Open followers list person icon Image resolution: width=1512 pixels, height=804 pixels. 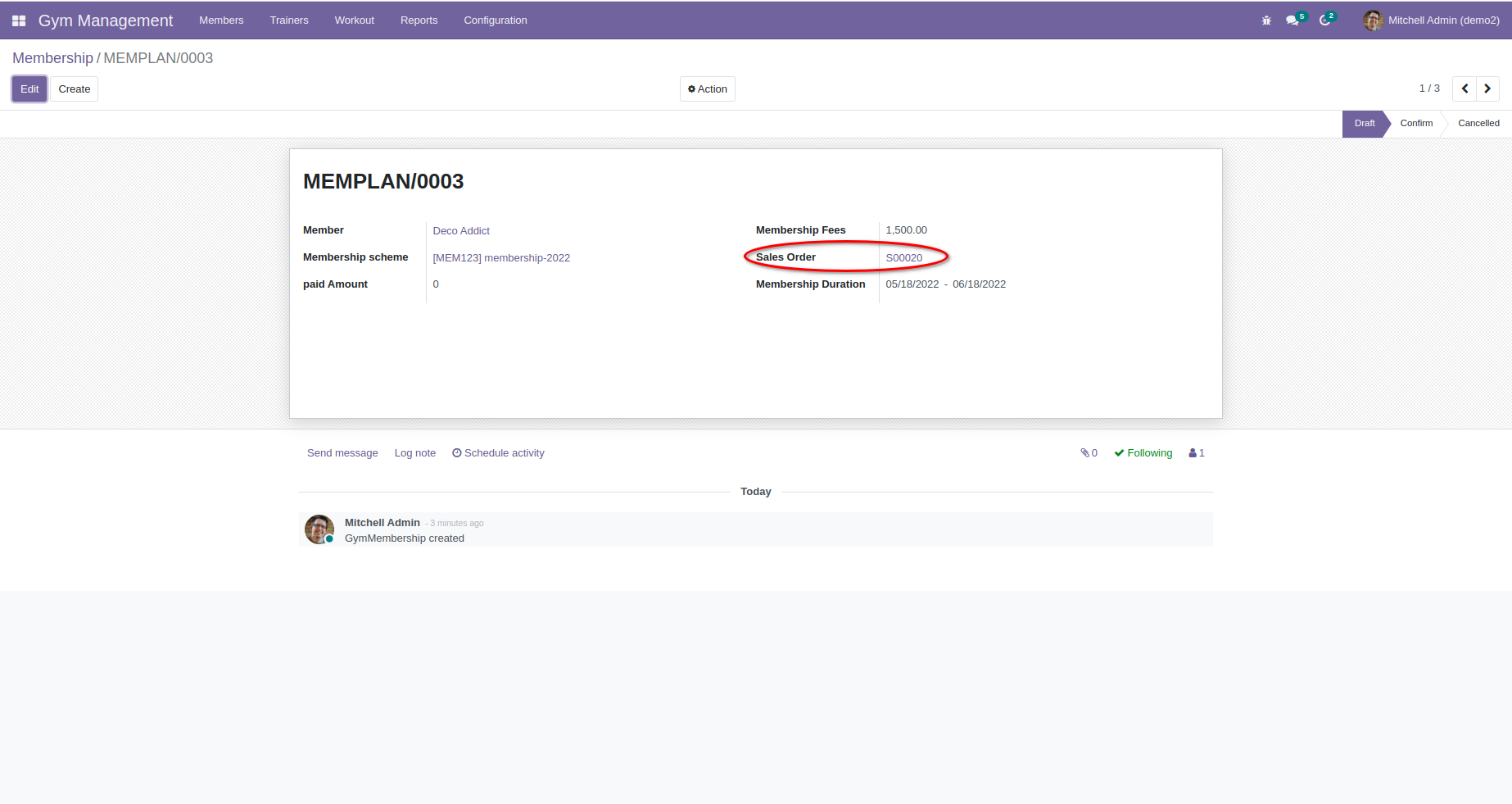(1197, 453)
